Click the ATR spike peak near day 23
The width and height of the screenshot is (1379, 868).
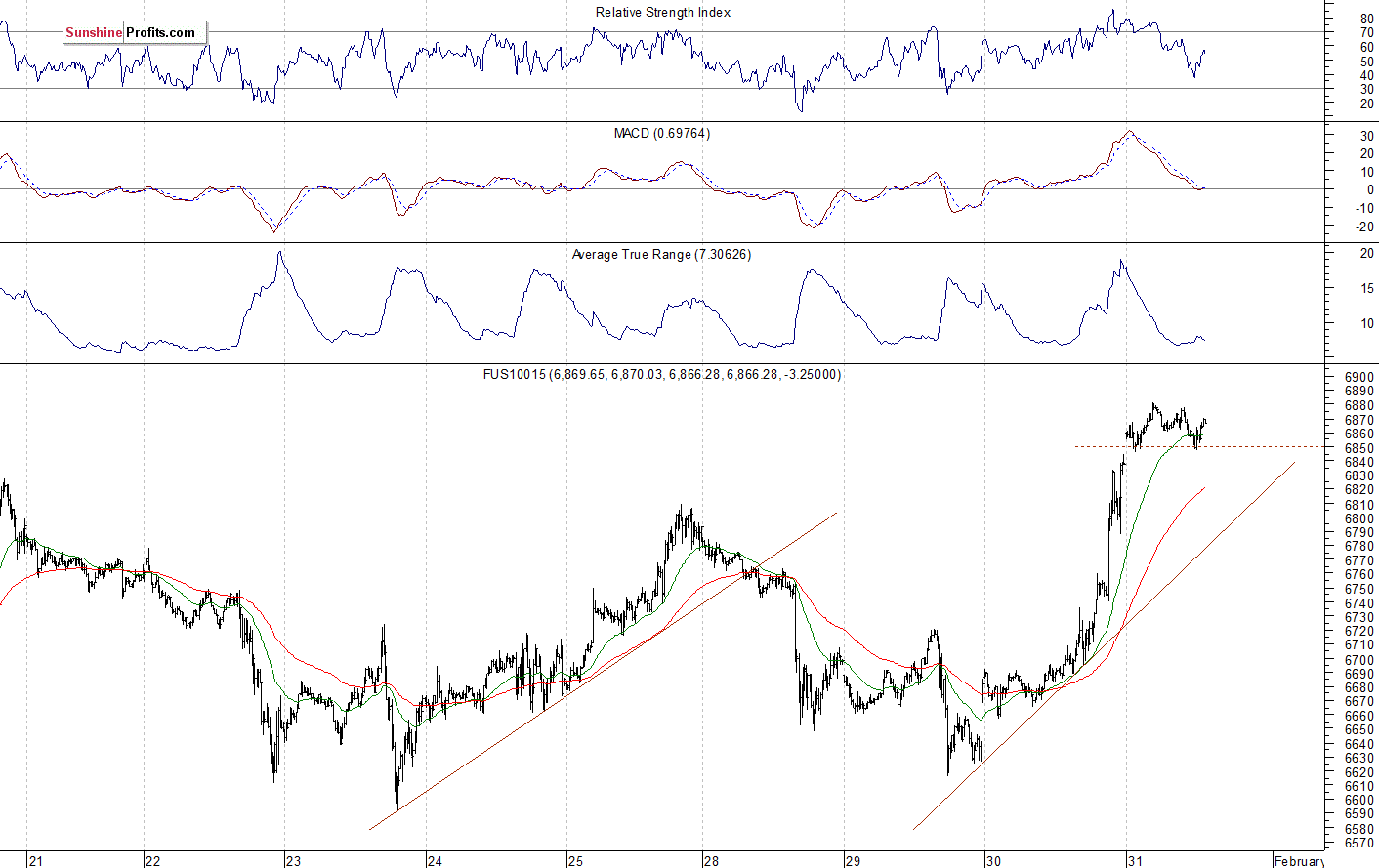pyautogui.click(x=279, y=253)
